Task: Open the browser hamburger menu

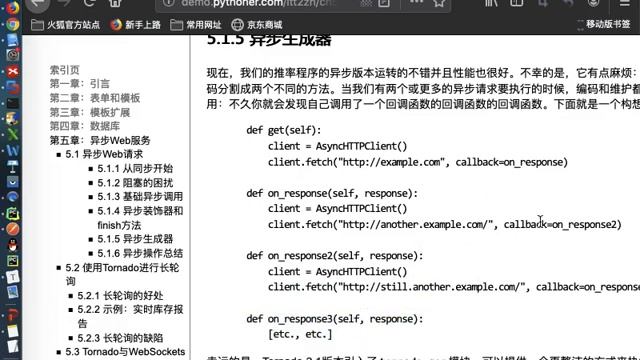Action: (624, 3)
